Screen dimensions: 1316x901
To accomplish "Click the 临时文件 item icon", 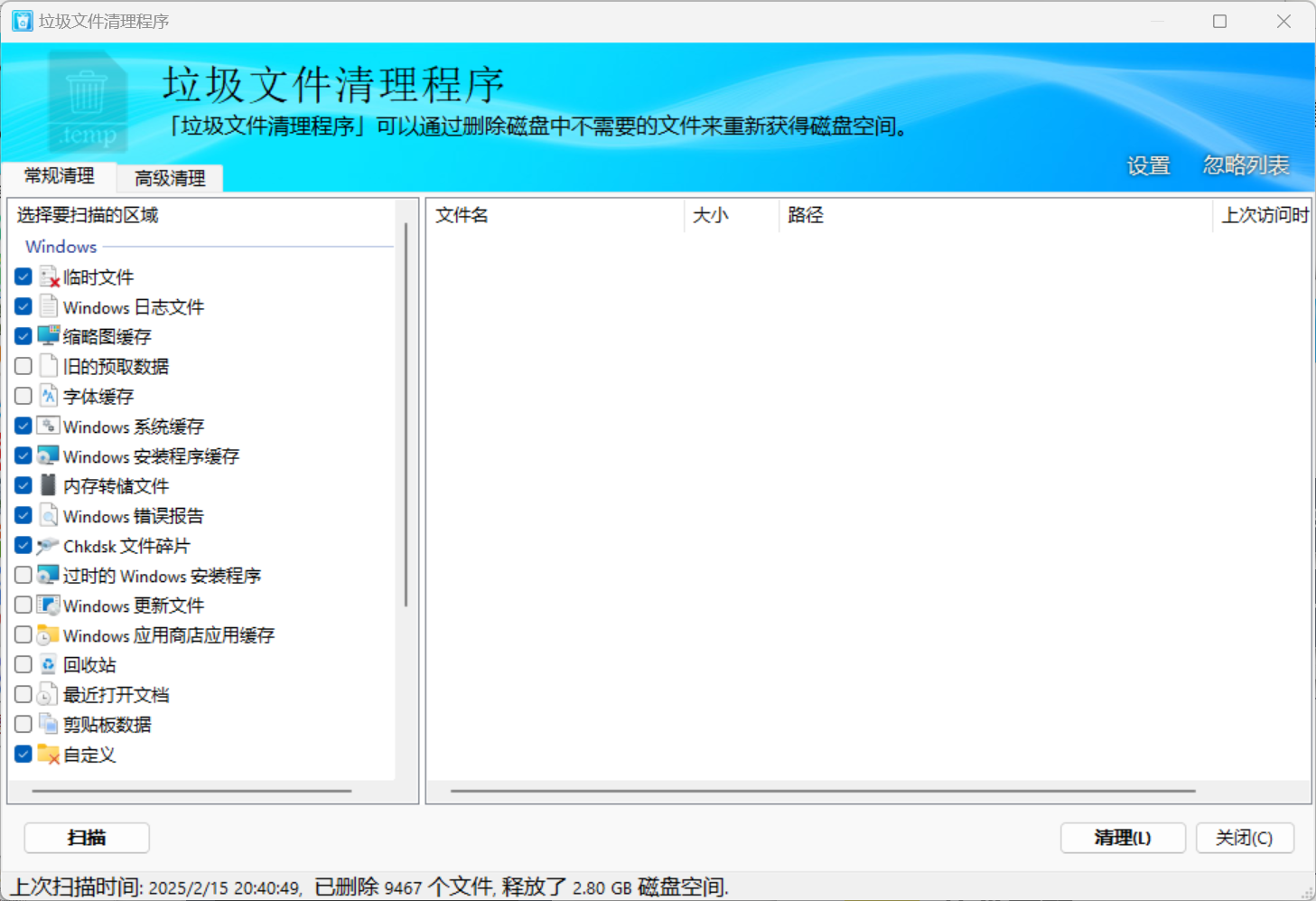I will click(49, 277).
